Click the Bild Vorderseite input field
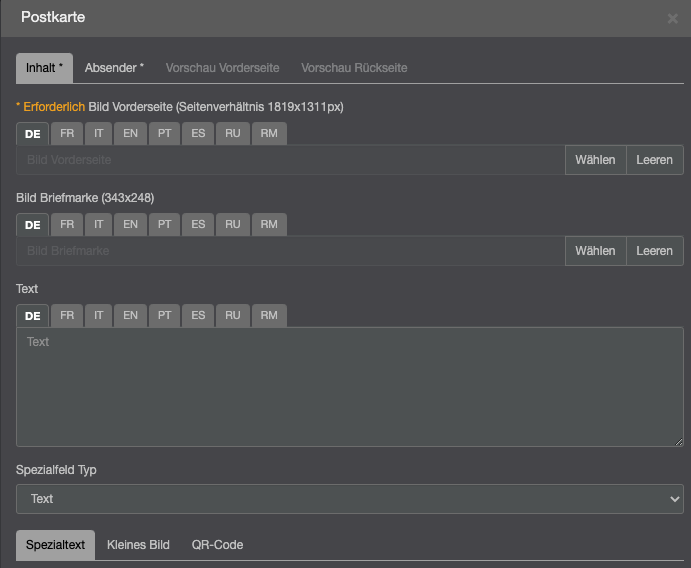691x568 pixels. click(x=290, y=160)
